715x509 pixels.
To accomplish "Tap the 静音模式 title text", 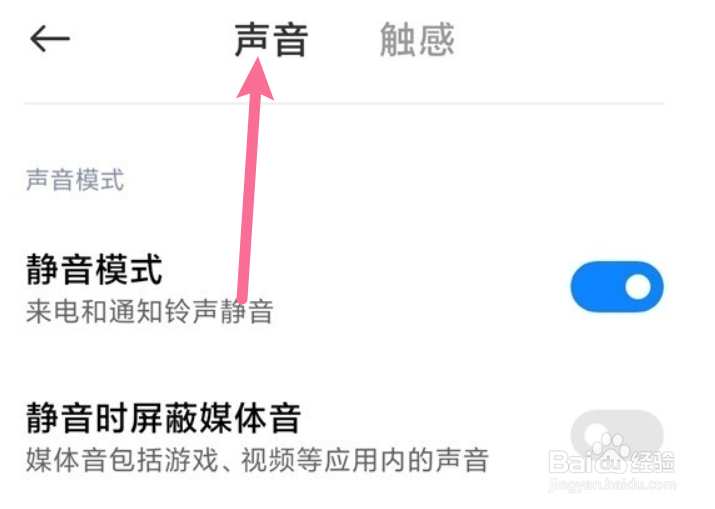I will (94, 270).
